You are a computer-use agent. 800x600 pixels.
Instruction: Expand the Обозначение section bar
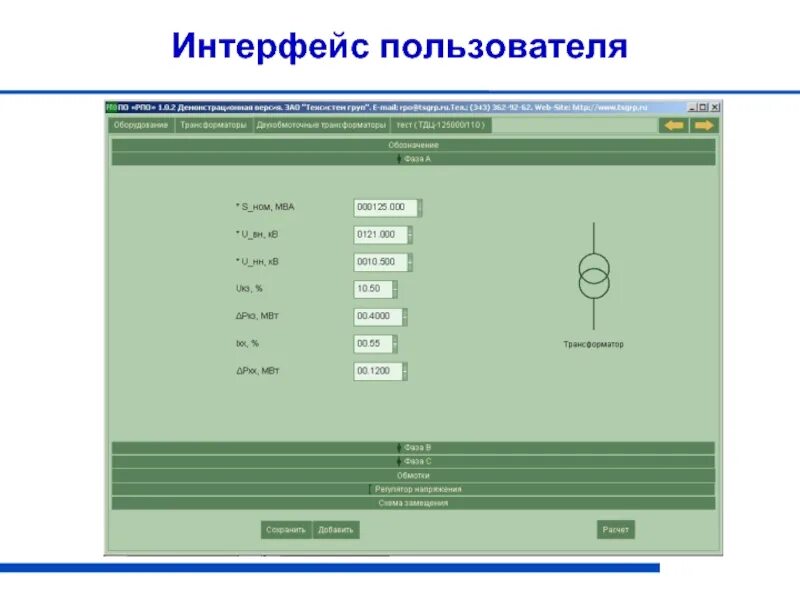pos(413,145)
